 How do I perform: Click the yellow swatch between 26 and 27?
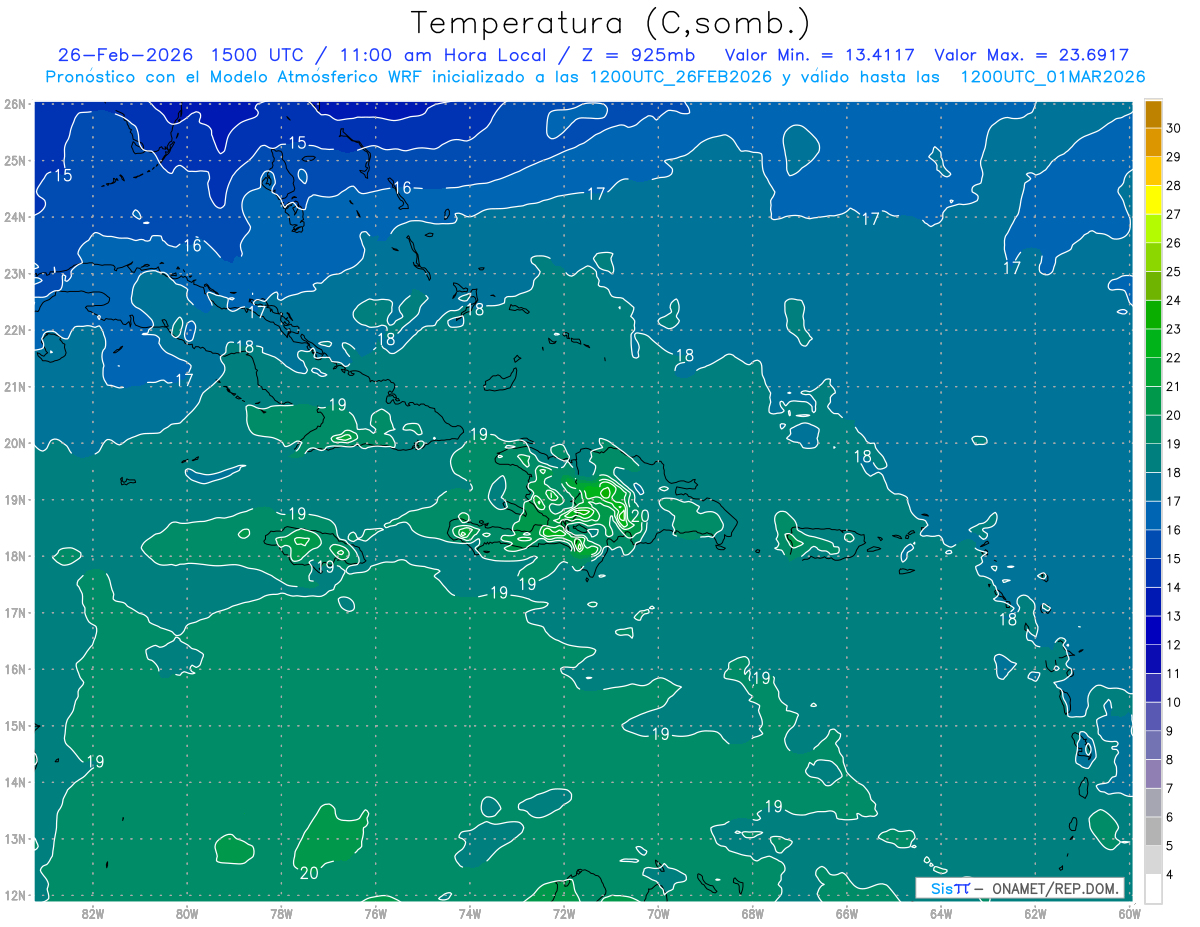click(x=1153, y=200)
